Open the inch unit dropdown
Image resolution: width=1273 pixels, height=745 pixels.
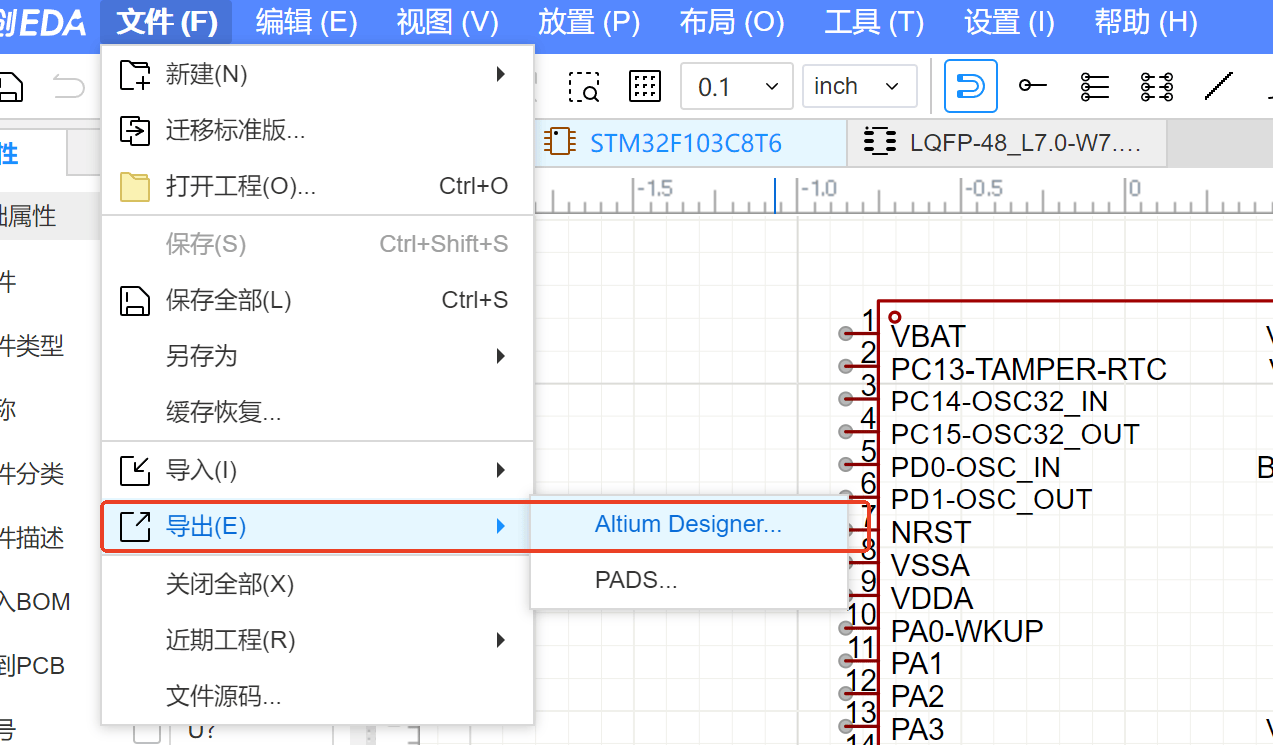click(x=858, y=86)
